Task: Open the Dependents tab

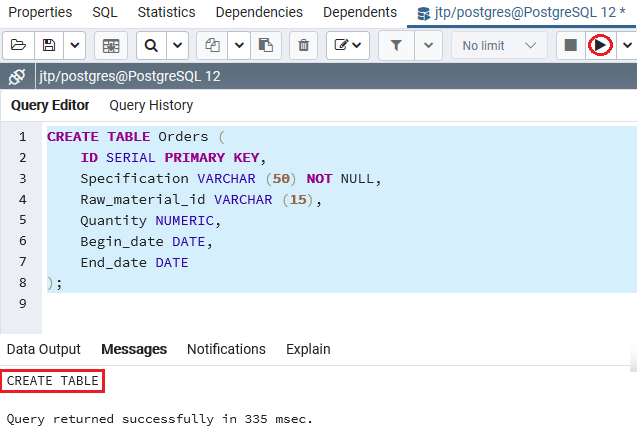Action: pyautogui.click(x=360, y=12)
